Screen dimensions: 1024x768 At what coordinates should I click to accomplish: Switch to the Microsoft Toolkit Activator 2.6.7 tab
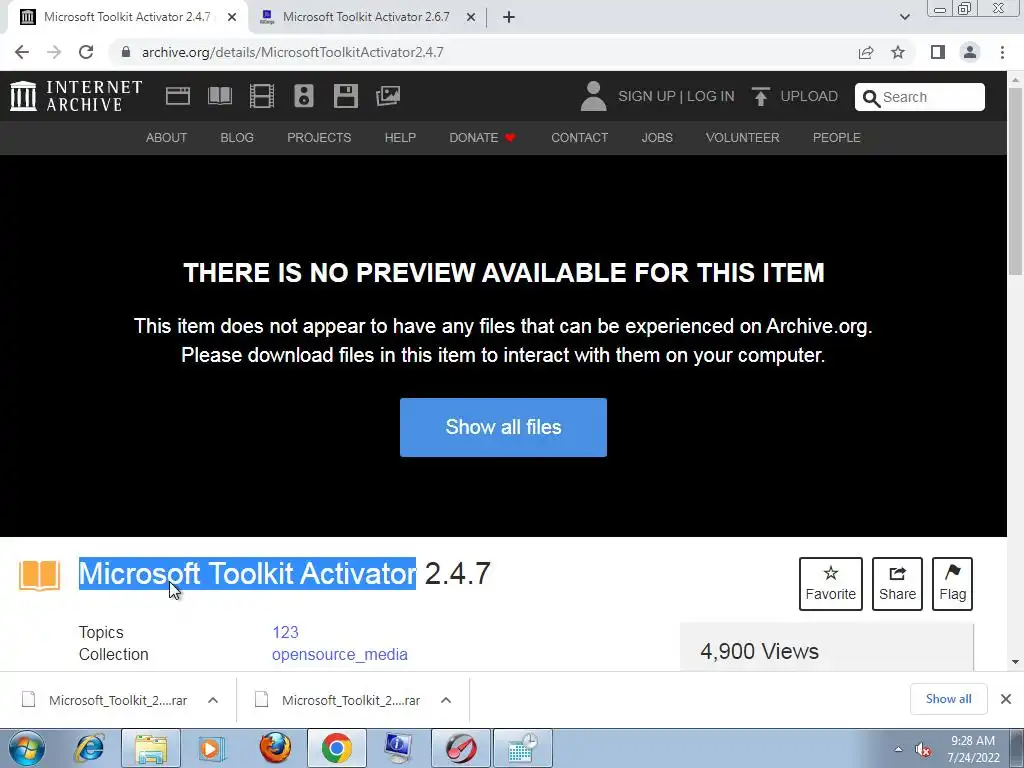click(x=366, y=17)
